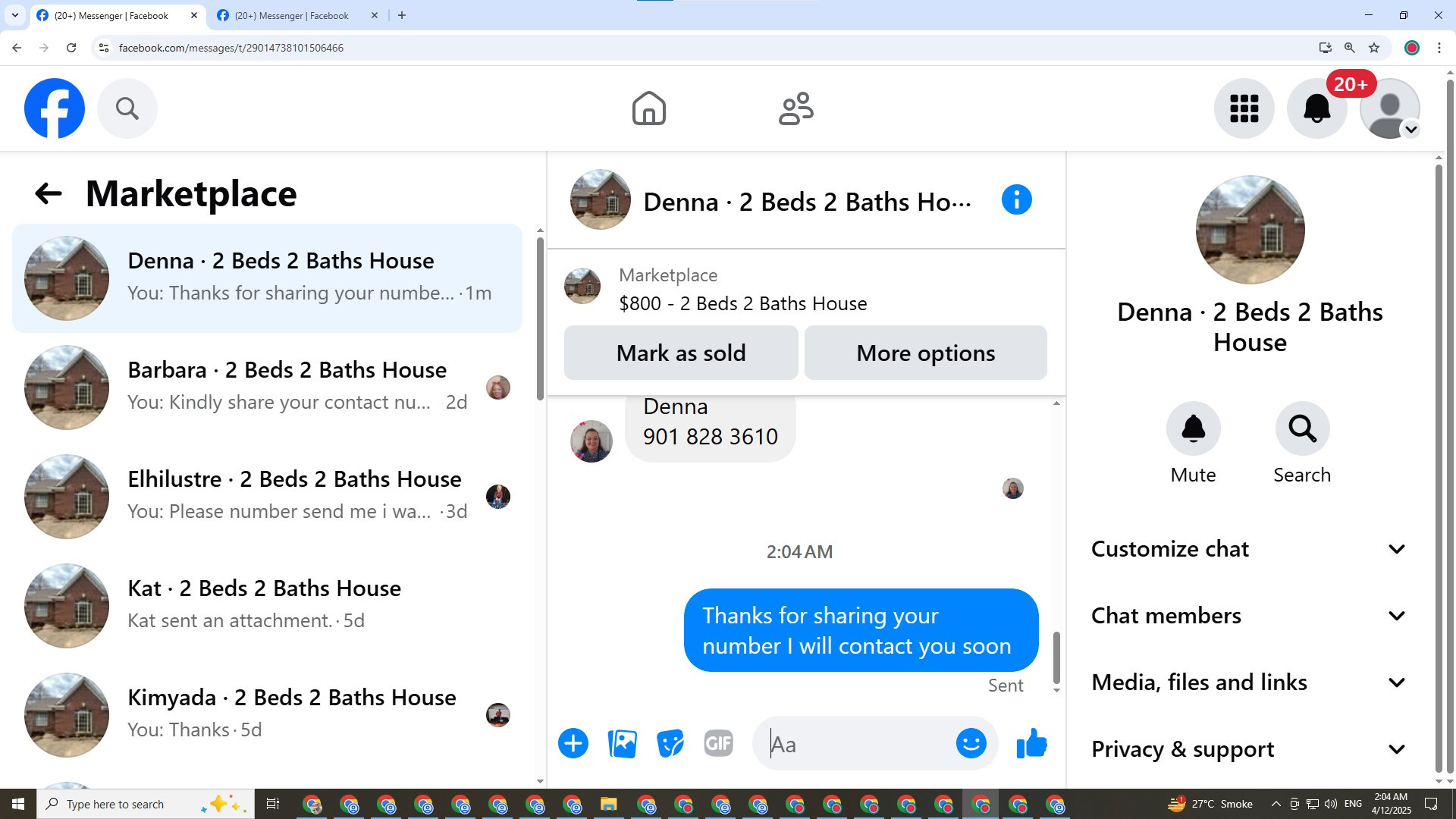
Task: Open conversation info icon in chat header
Action: tap(1017, 200)
